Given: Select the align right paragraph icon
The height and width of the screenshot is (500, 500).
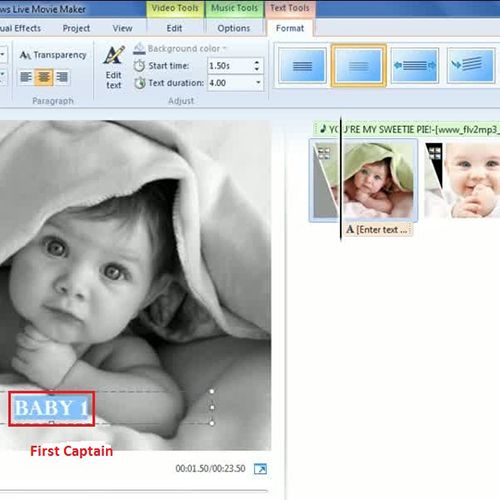Looking at the screenshot, I should (x=62, y=77).
